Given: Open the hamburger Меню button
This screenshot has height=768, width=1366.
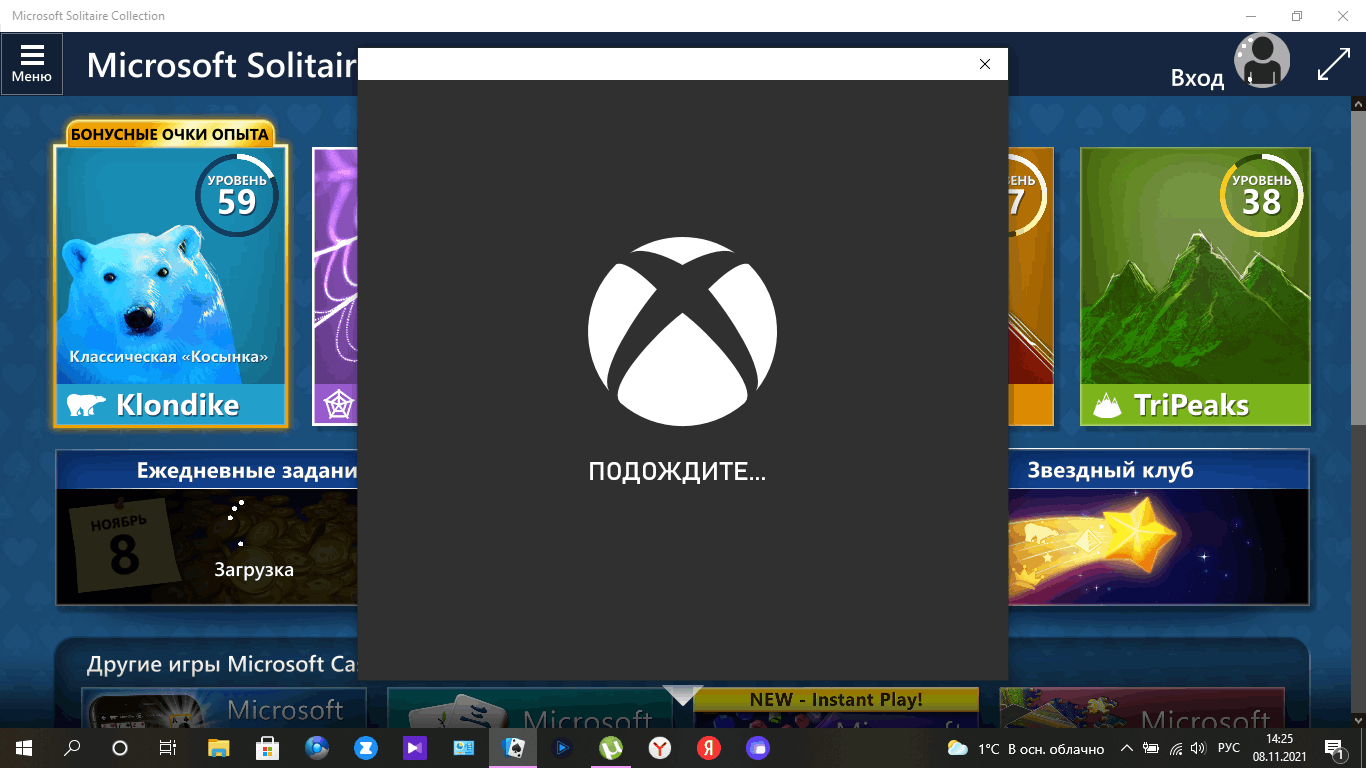Looking at the screenshot, I should (x=32, y=63).
